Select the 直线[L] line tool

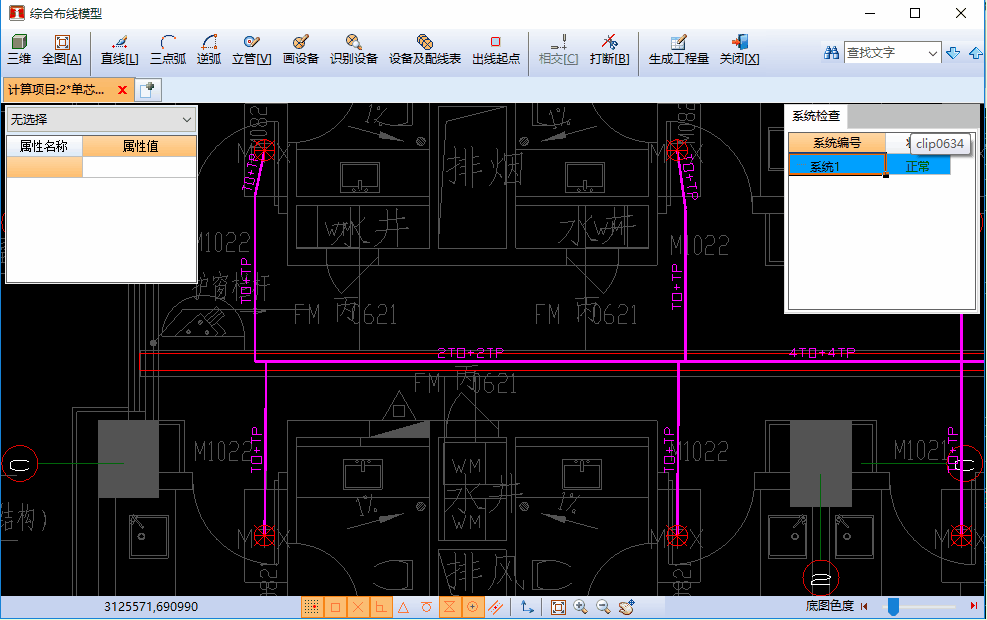(x=119, y=50)
